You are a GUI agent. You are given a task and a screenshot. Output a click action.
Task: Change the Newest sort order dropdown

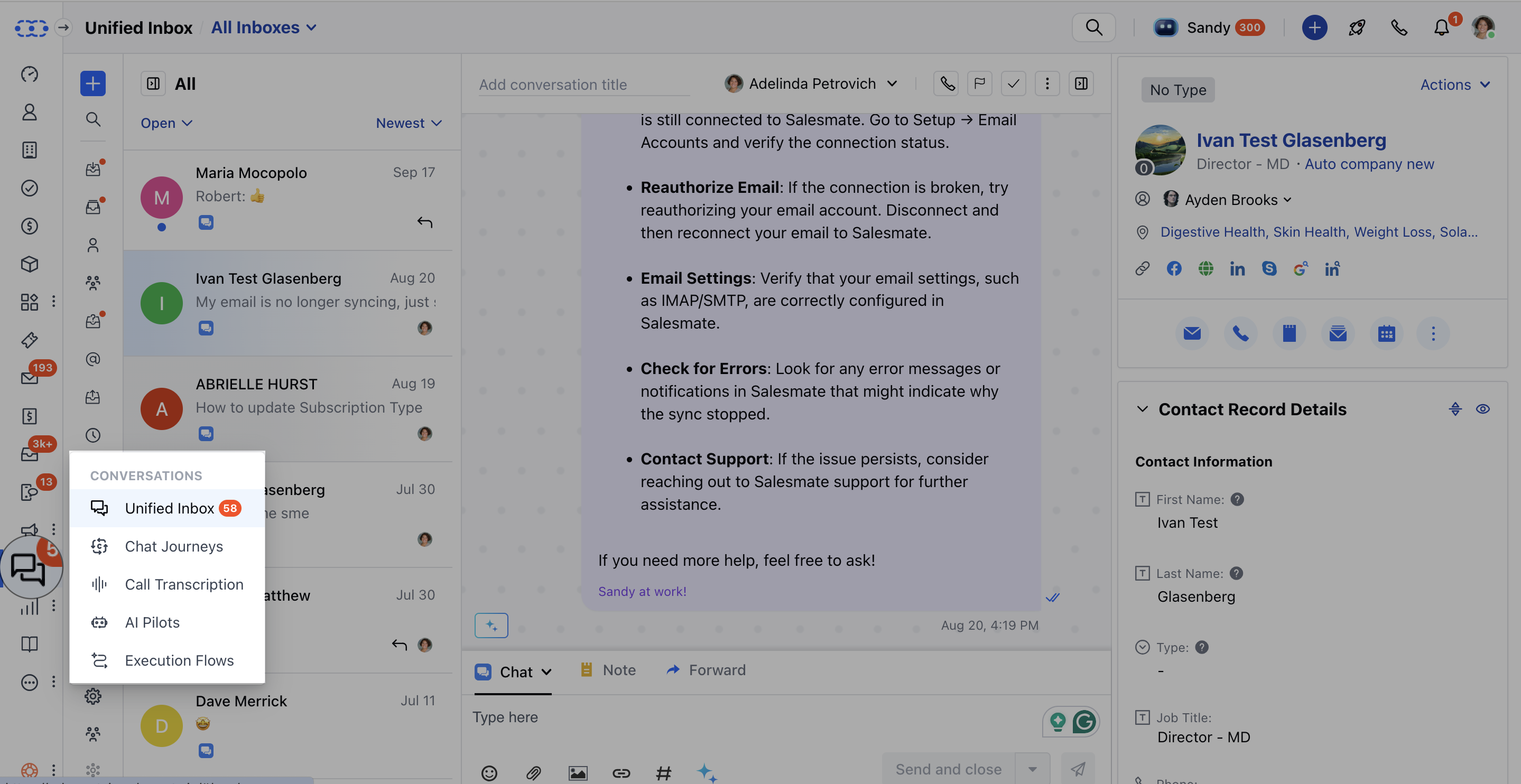click(409, 123)
